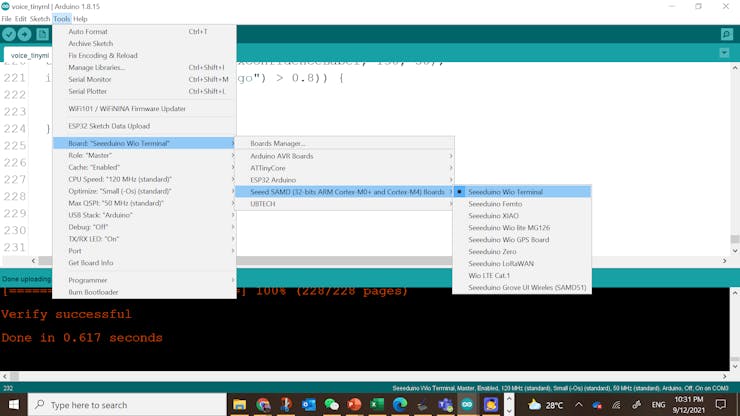Show hidden tray icons chevron
Viewport: 740px width, 416px height.
coord(579,405)
